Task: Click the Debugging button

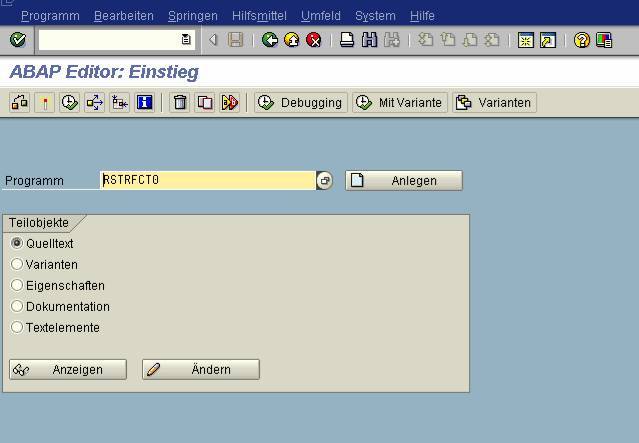Action: [x=300, y=102]
